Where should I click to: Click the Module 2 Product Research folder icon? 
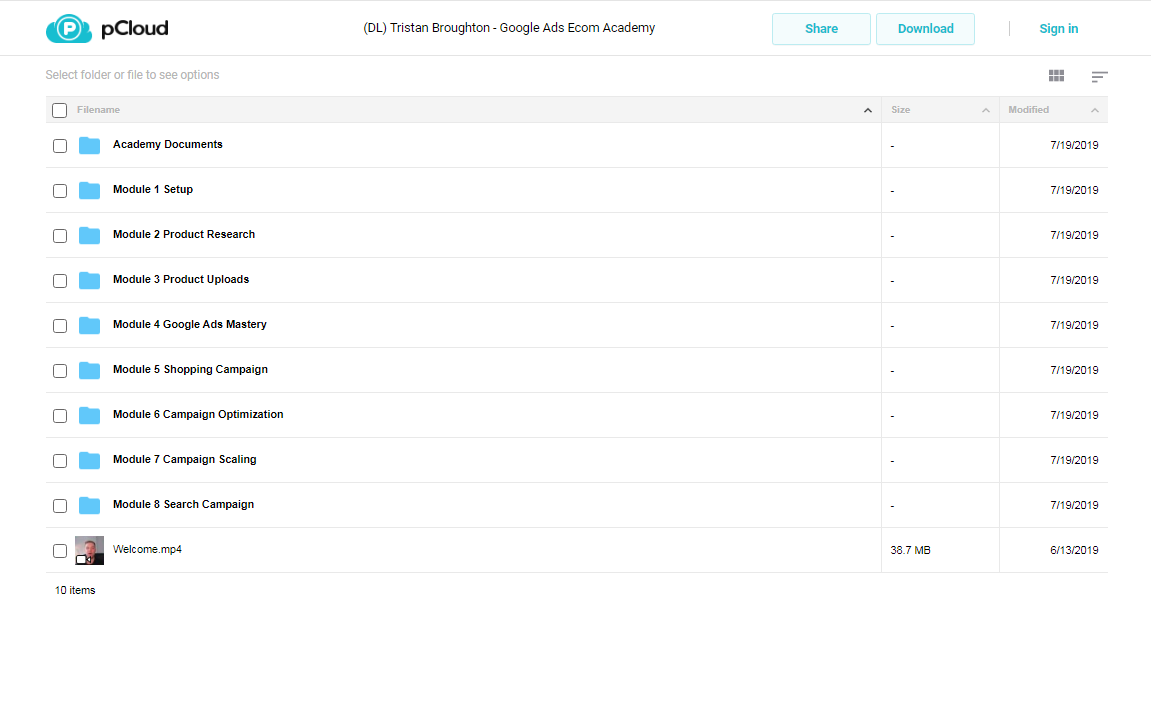(90, 235)
